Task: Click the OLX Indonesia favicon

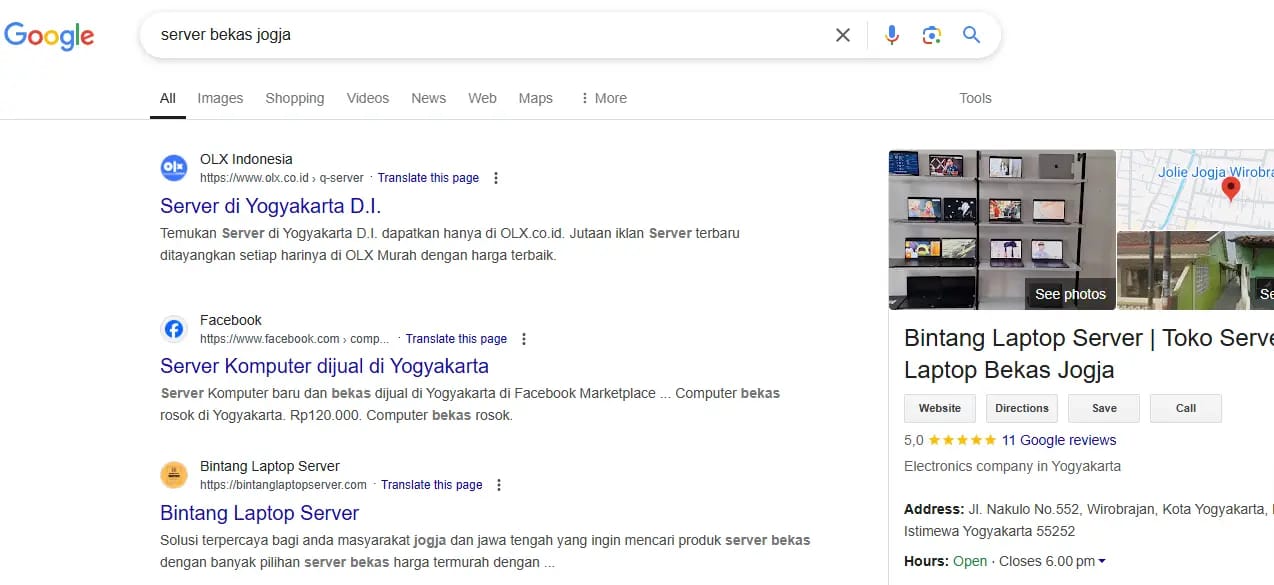Action: pos(174,168)
